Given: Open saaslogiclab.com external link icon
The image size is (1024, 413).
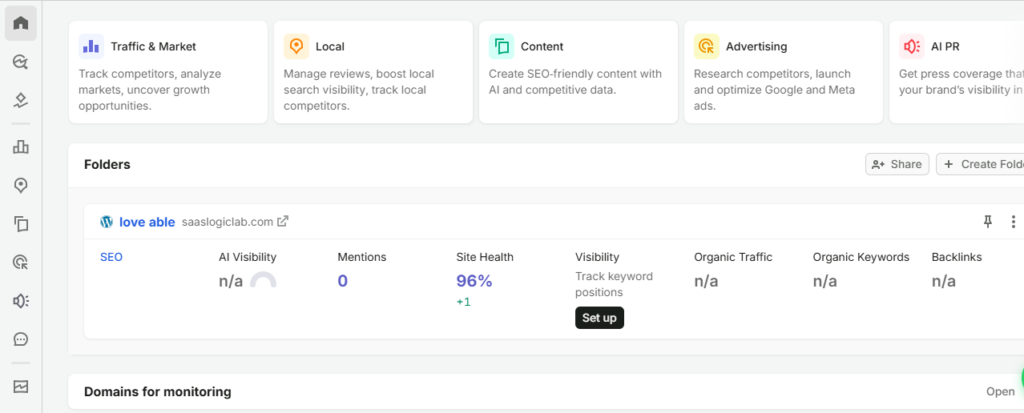Looking at the screenshot, I should click(x=283, y=222).
